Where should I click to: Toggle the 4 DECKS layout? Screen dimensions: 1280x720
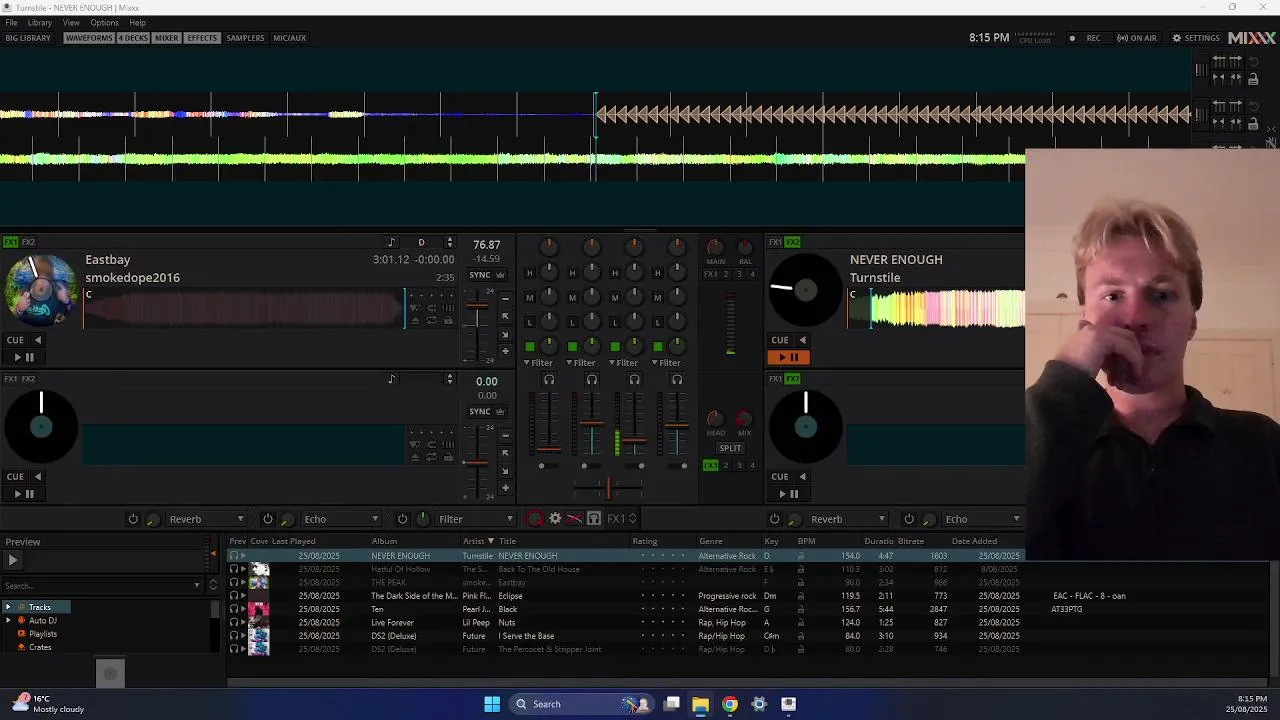133,38
